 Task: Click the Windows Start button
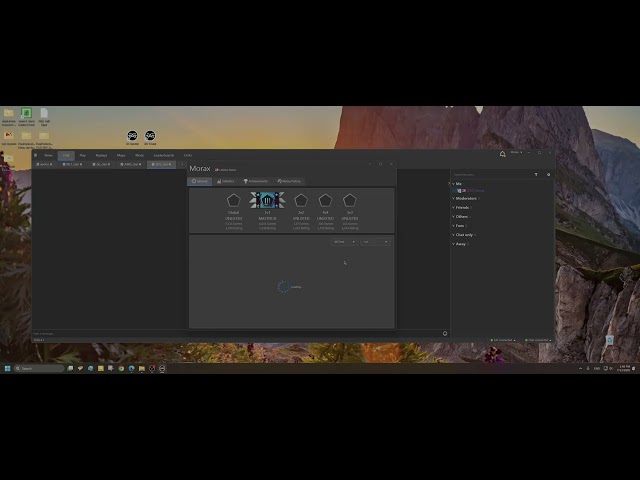pos(7,368)
